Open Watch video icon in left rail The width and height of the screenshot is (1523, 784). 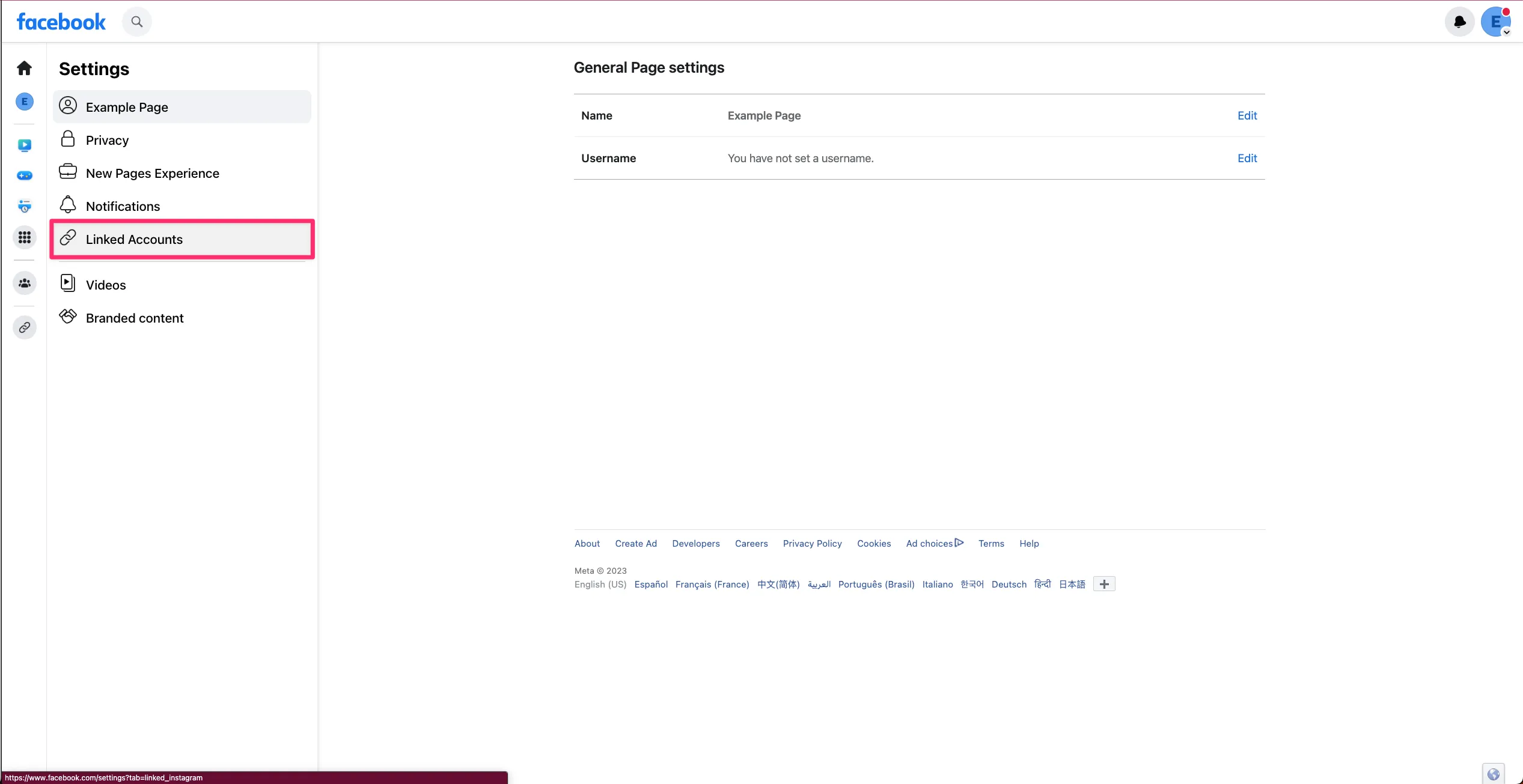click(x=25, y=145)
